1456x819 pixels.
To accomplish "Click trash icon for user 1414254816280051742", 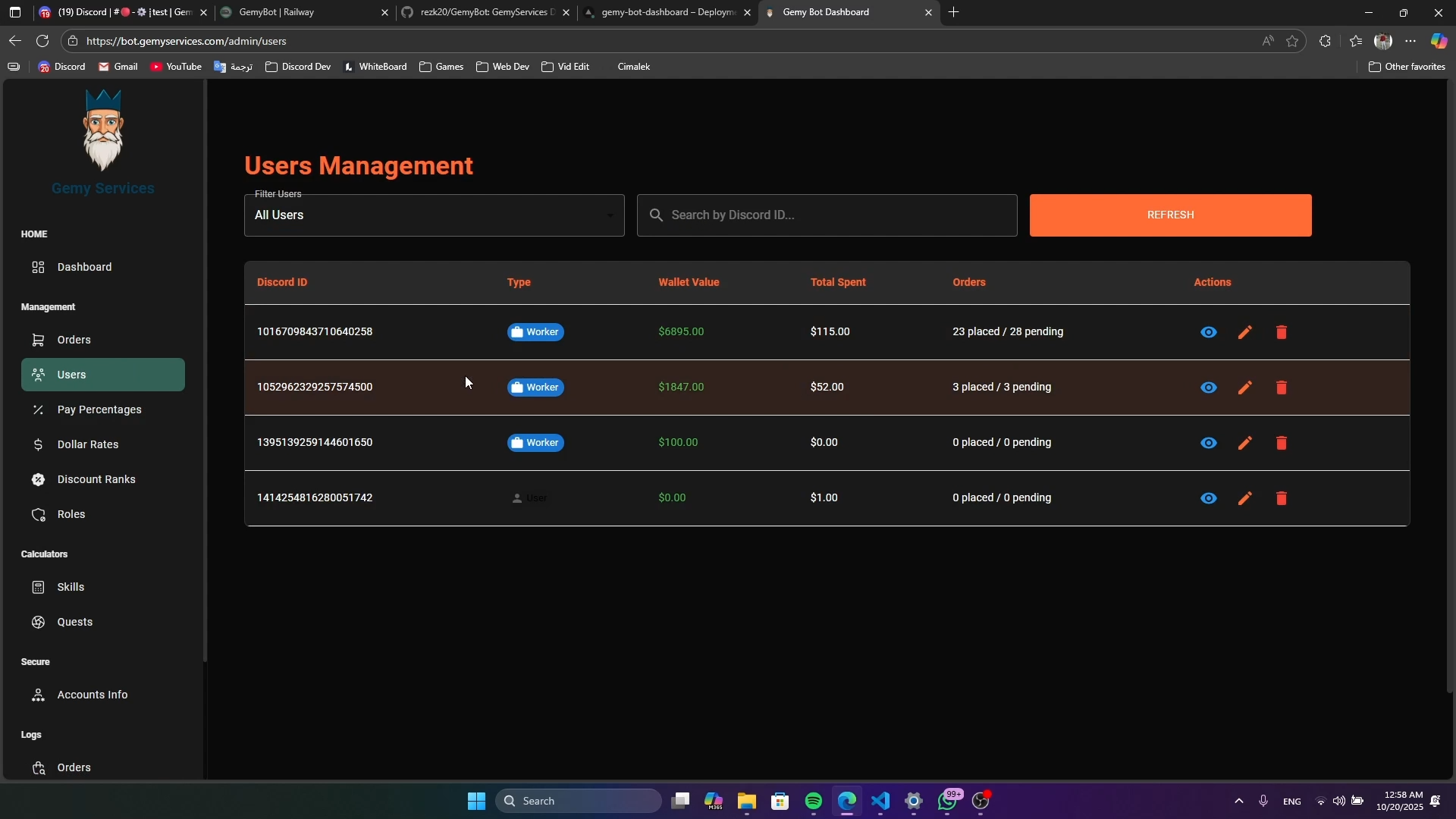I will (x=1281, y=498).
